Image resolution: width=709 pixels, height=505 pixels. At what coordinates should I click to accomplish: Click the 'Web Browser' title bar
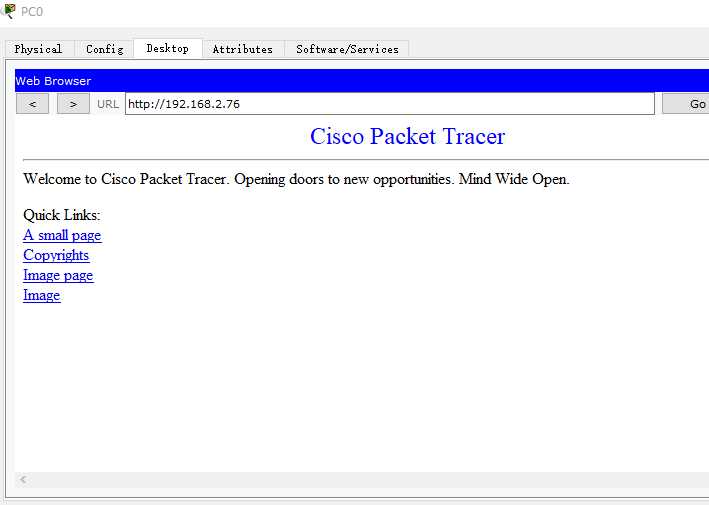362,81
